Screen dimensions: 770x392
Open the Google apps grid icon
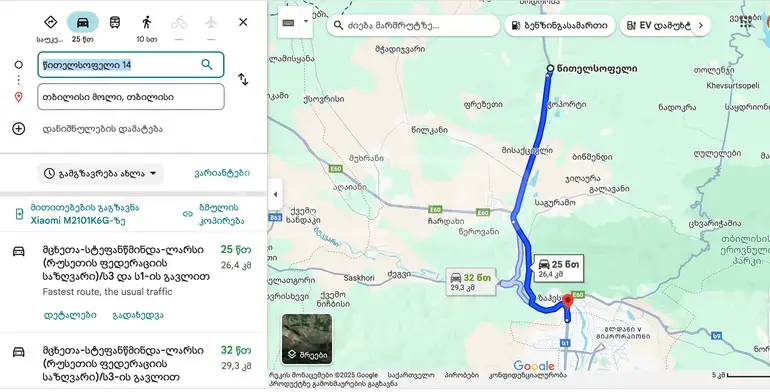tap(746, 23)
